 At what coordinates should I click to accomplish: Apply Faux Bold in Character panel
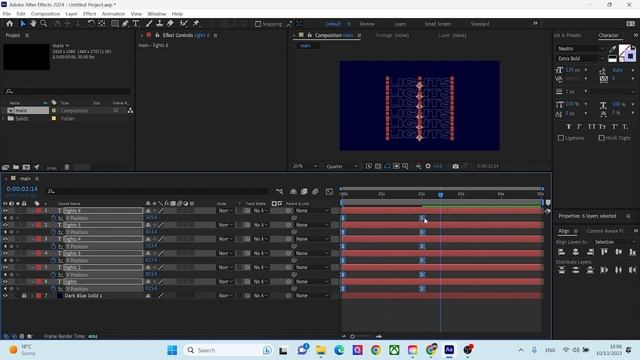[569, 127]
